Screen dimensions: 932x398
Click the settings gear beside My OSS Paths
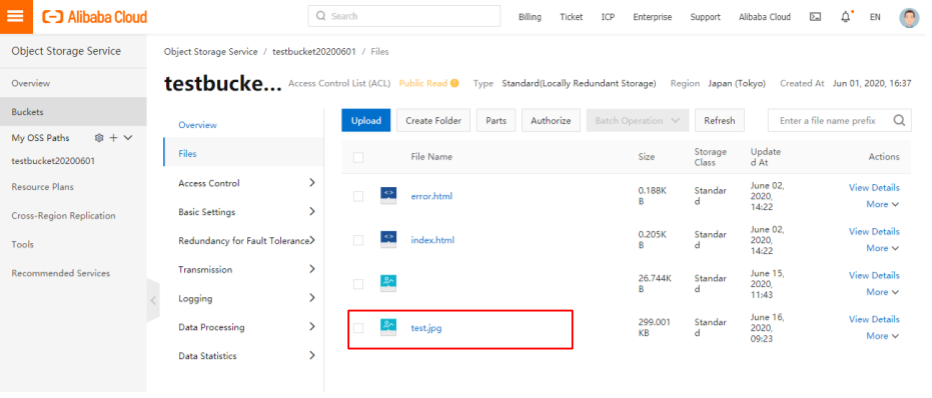coord(99,138)
